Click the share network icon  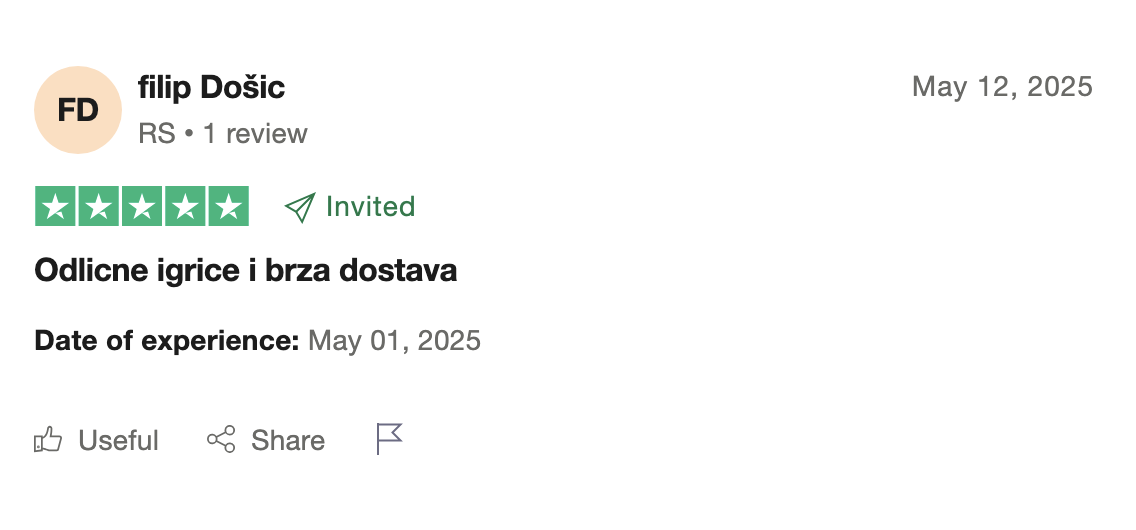[221, 440]
